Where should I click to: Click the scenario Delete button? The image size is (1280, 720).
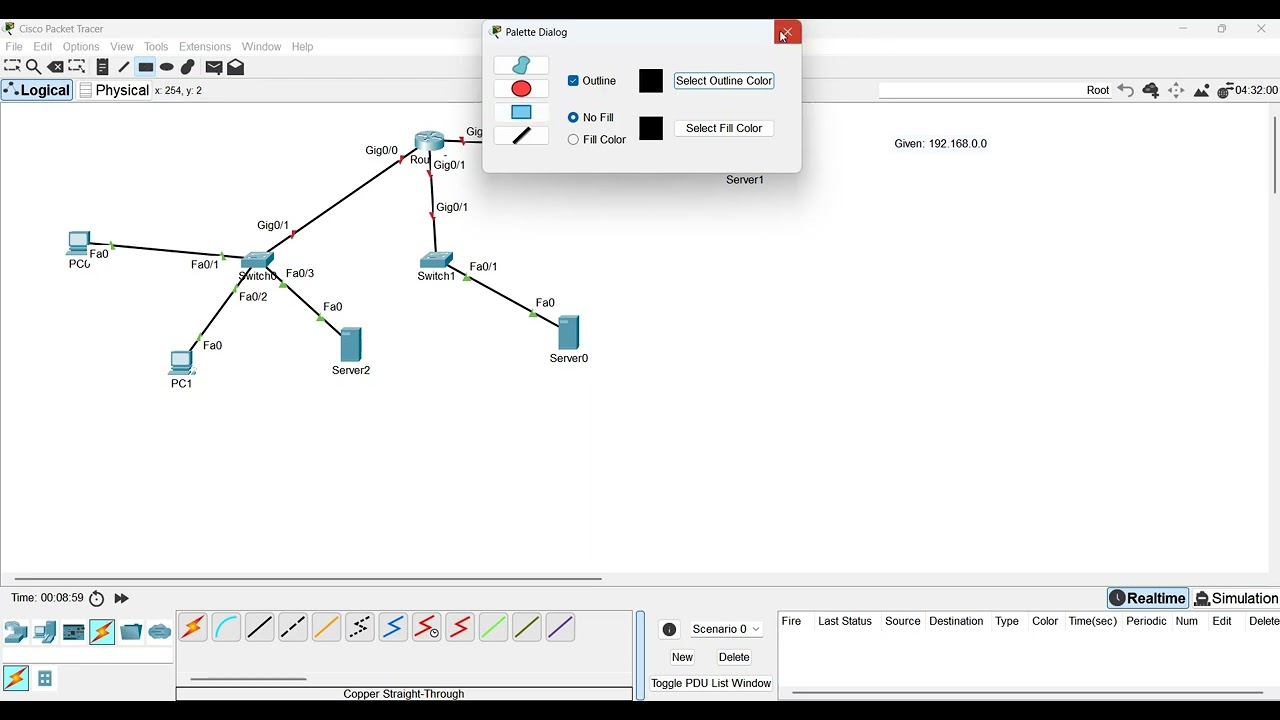pyautogui.click(x=734, y=658)
